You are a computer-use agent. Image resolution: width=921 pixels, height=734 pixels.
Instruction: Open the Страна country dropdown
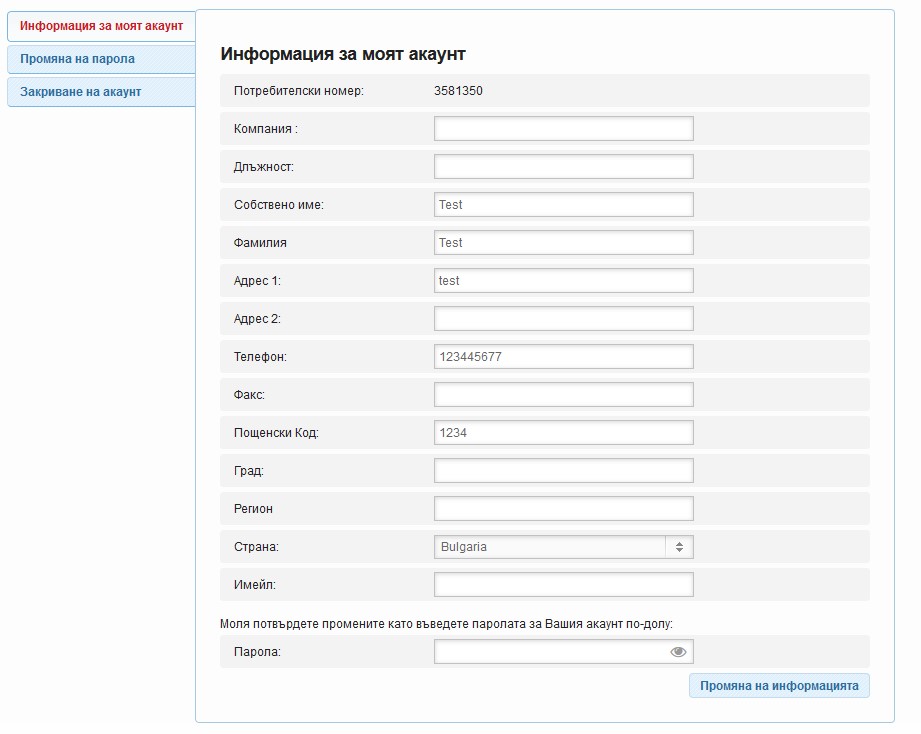coord(563,547)
